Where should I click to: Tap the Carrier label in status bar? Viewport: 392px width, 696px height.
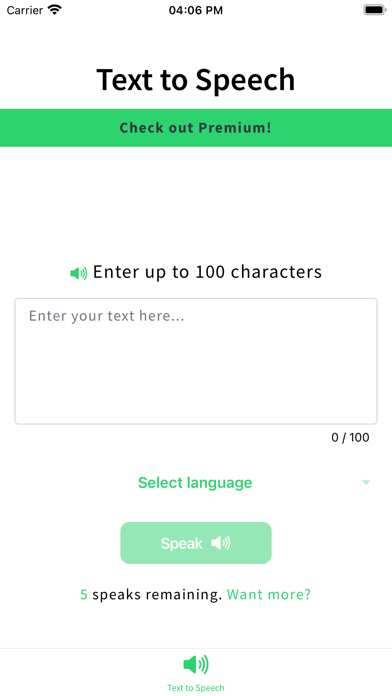point(24,10)
